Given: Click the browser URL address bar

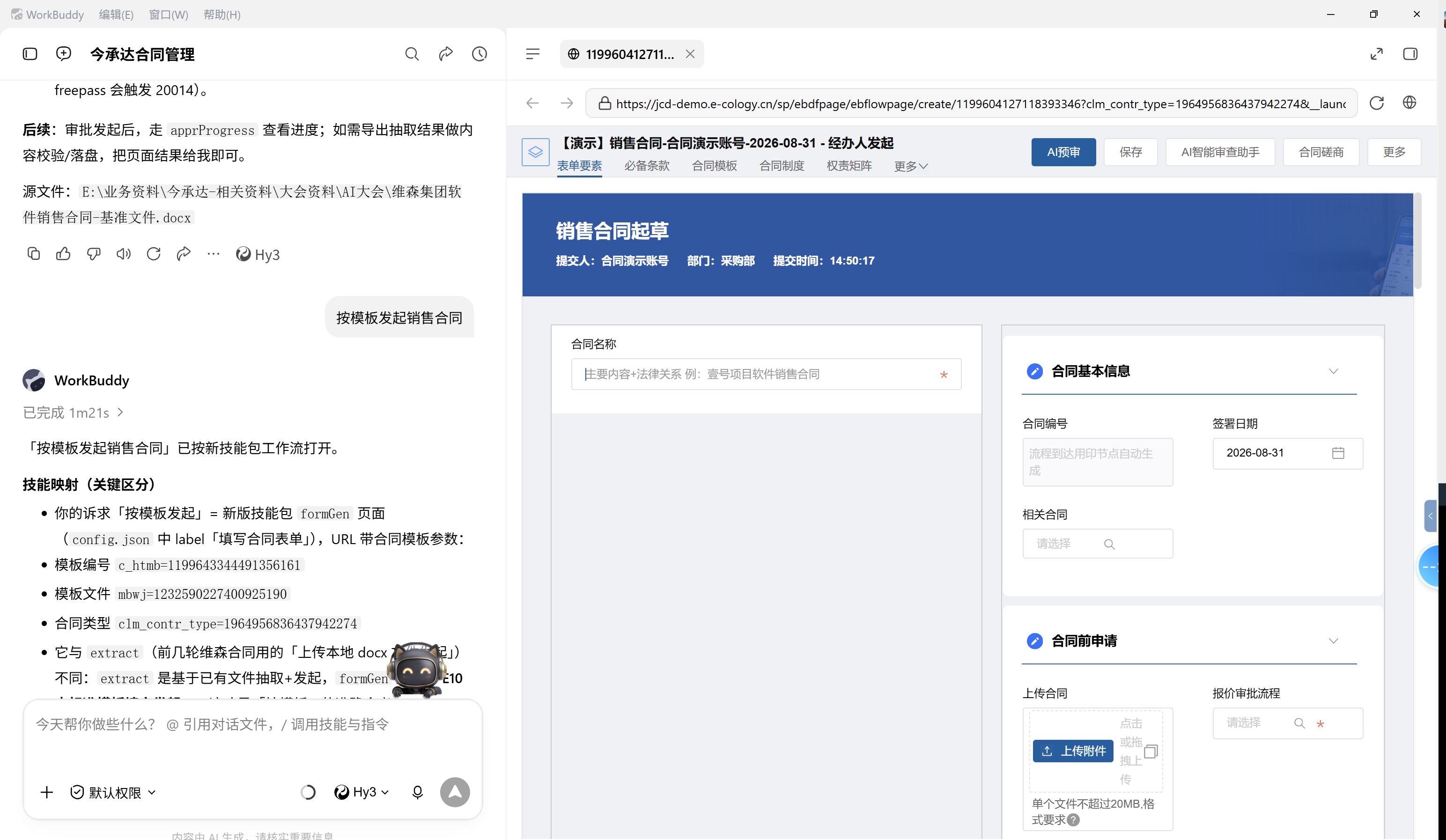Looking at the screenshot, I should (971, 103).
